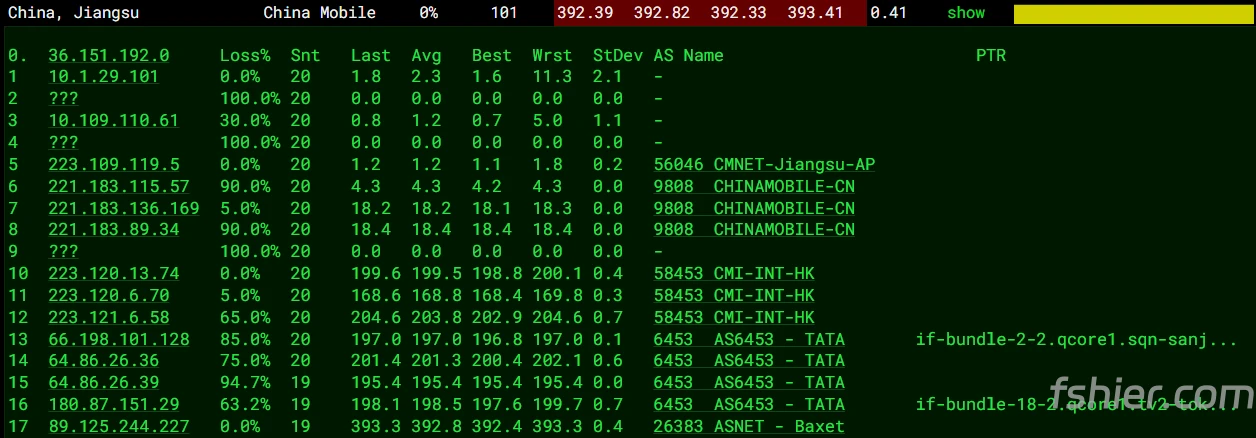Open AS link 26383 ASNET - Baxet
The width and height of the screenshot is (1256, 438).
[749, 427]
